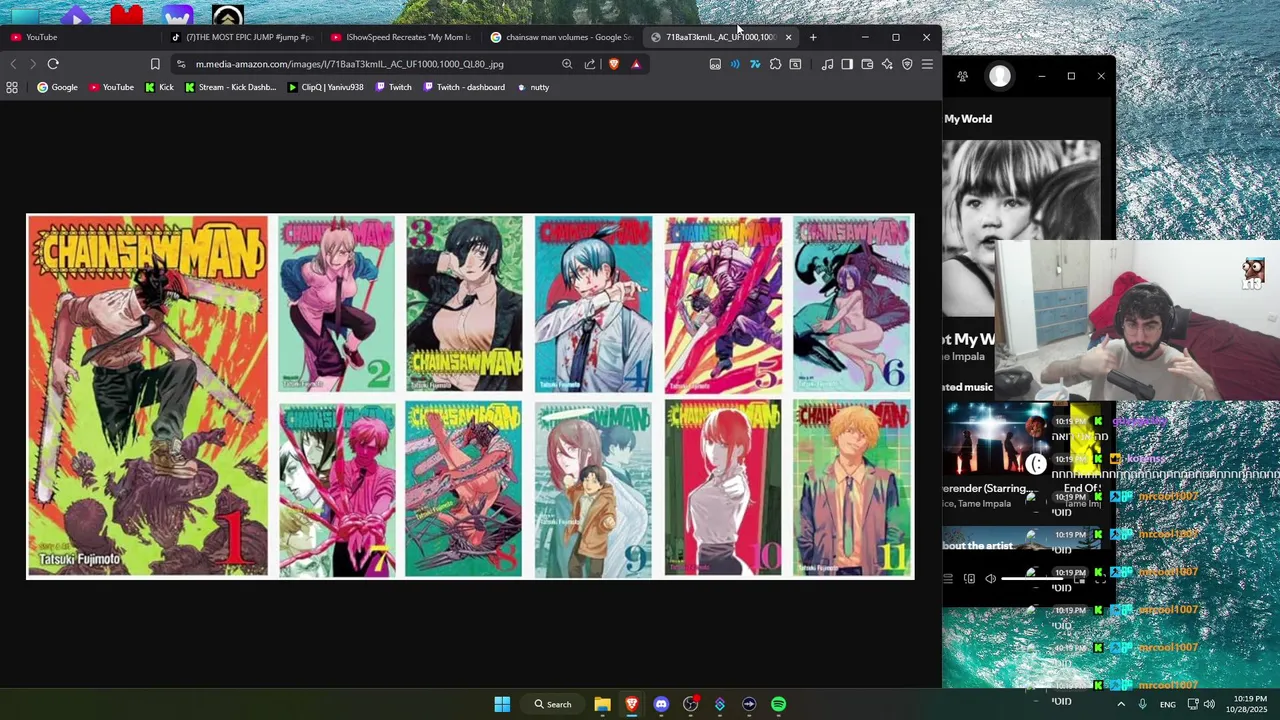Open the ClipQ | Yanivu938 bookmark

(x=325, y=87)
